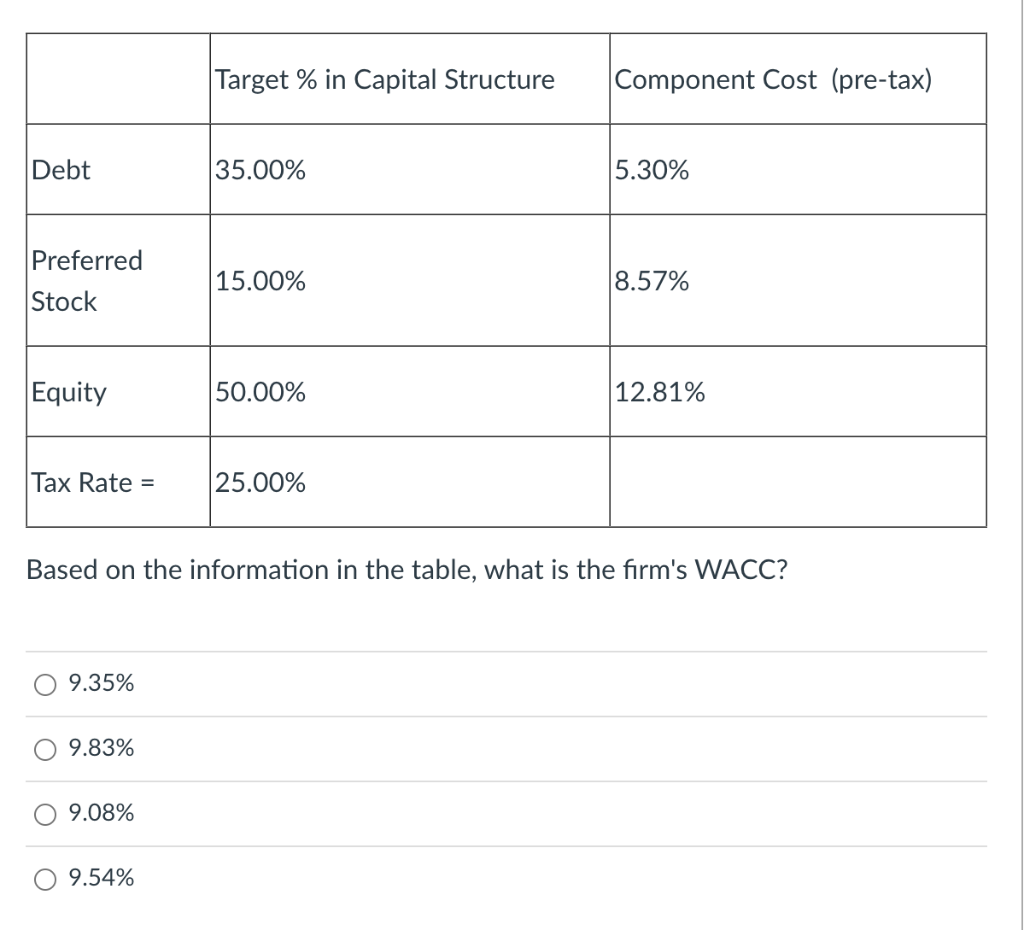
Task: Click the 12.81% equity cost cell
Action: [660, 392]
